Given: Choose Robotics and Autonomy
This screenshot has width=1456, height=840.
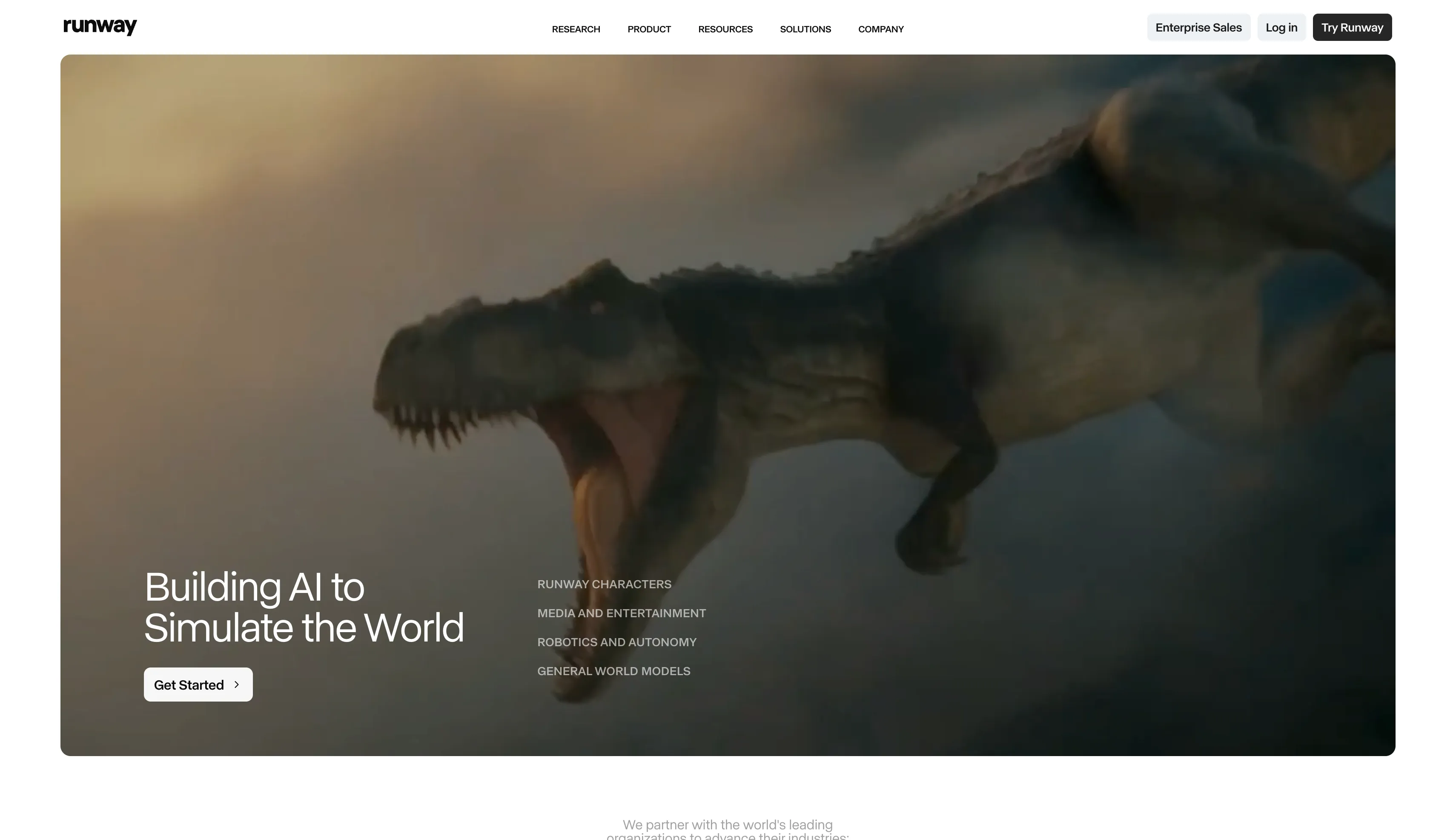Looking at the screenshot, I should click(616, 642).
